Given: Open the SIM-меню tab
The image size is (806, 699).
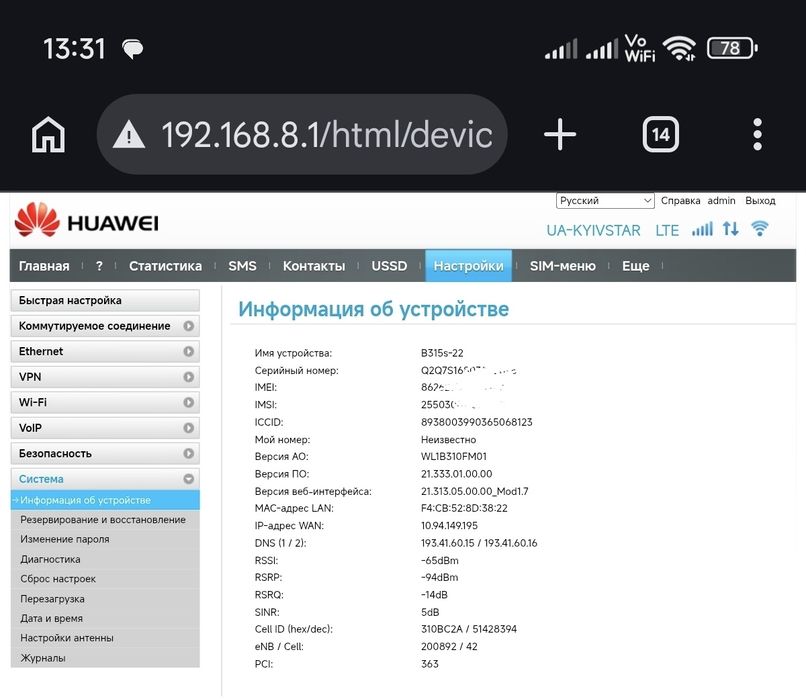Looking at the screenshot, I should point(563,266).
